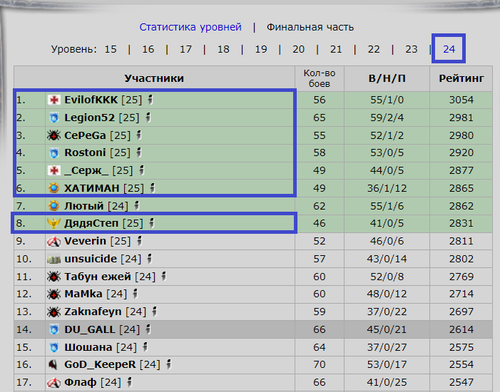This screenshot has height=392, width=500.
Task: Select level 20 tab
Action: (x=299, y=49)
